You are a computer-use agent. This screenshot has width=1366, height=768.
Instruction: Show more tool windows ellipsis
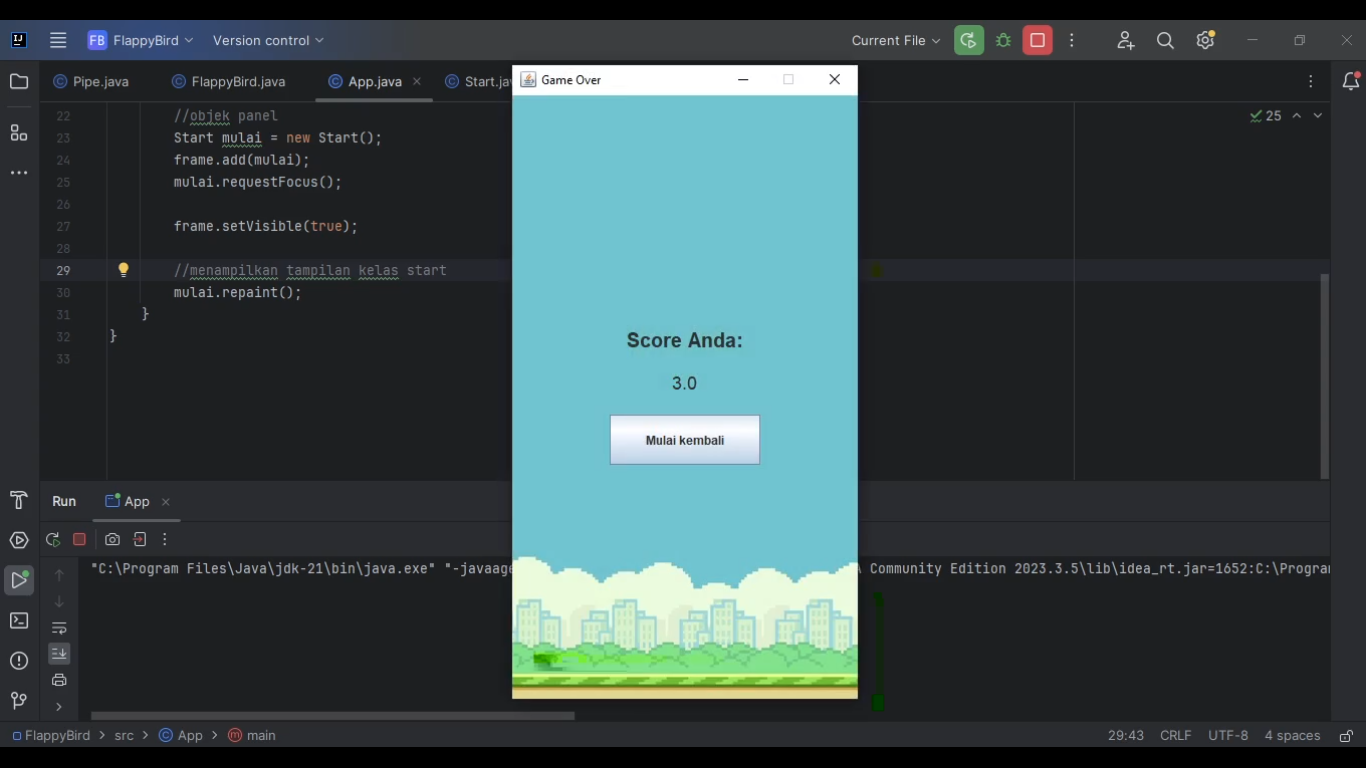click(19, 173)
